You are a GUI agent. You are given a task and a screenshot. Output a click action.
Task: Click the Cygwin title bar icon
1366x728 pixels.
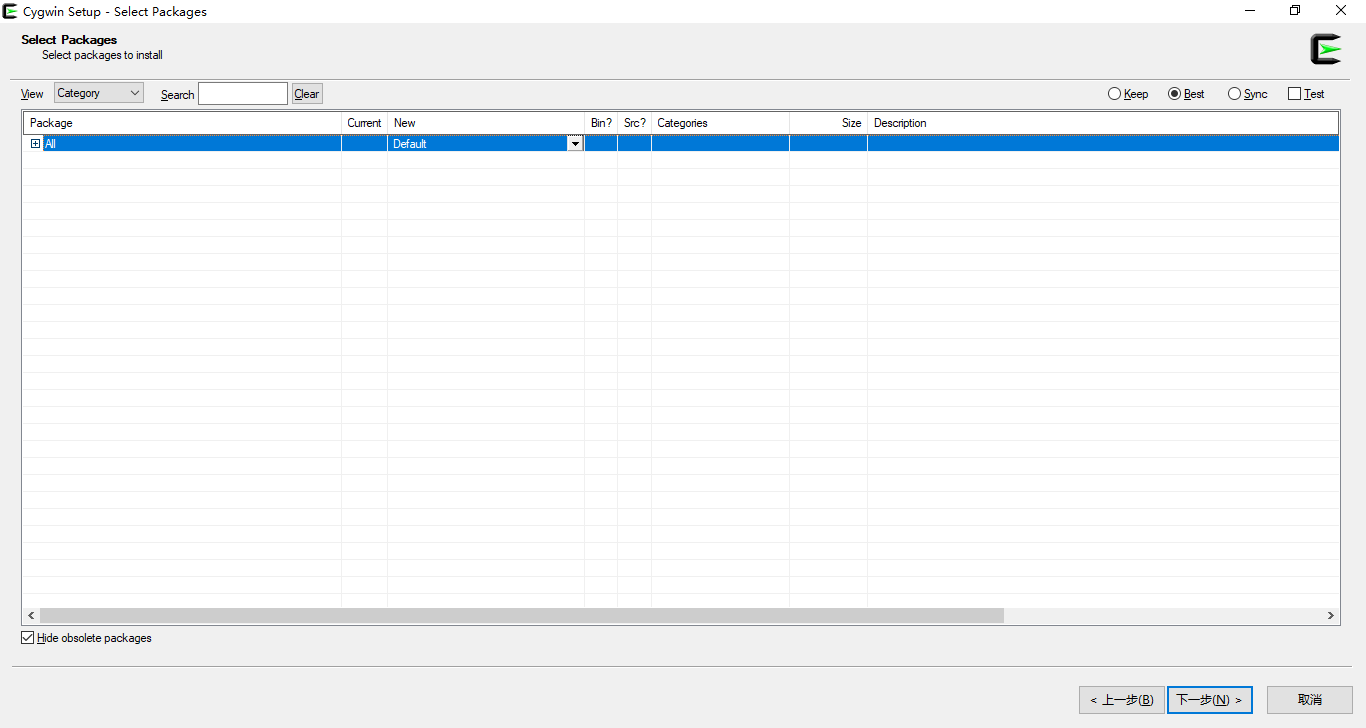tap(10, 11)
